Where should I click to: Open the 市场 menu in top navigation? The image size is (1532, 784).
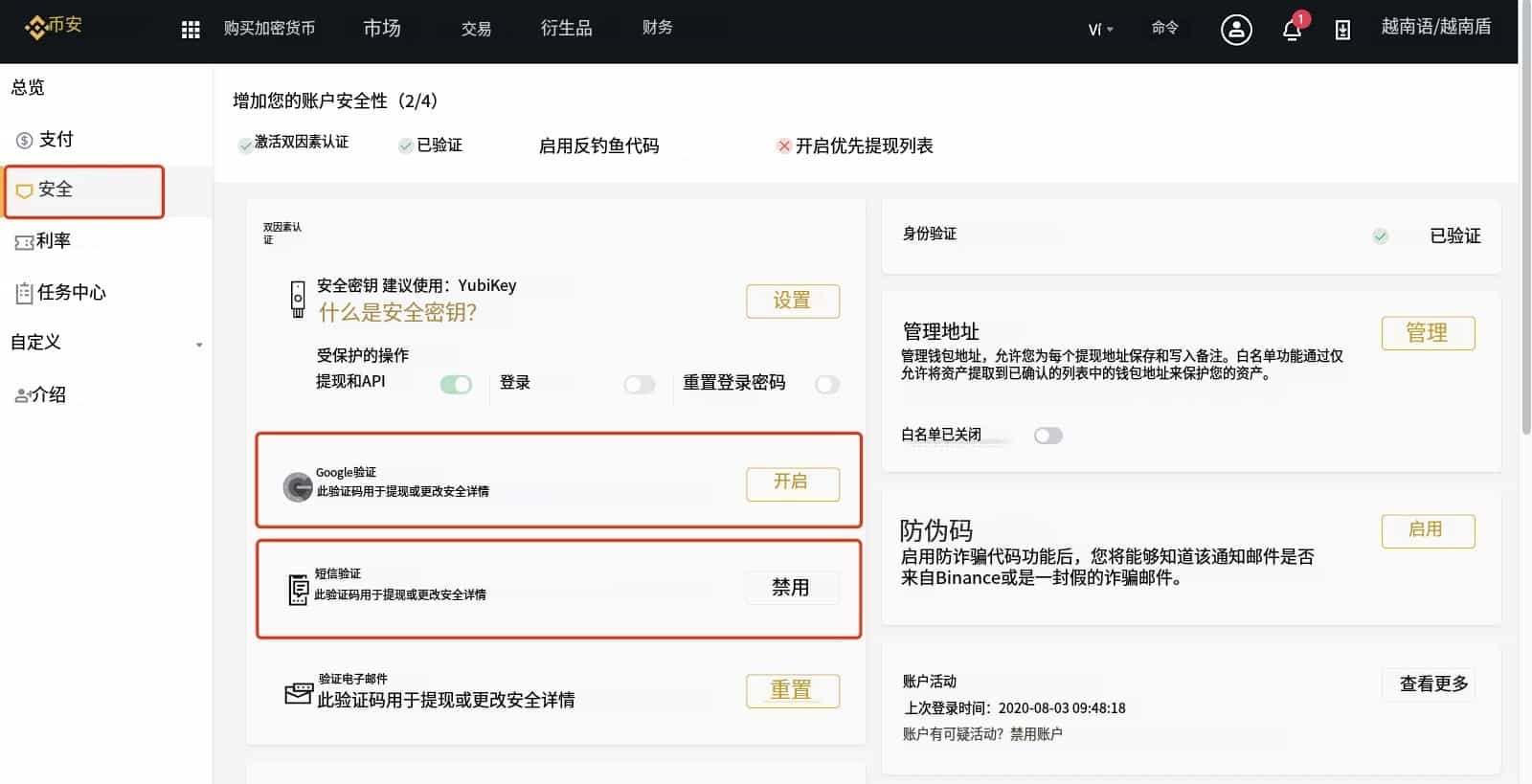[x=382, y=29]
